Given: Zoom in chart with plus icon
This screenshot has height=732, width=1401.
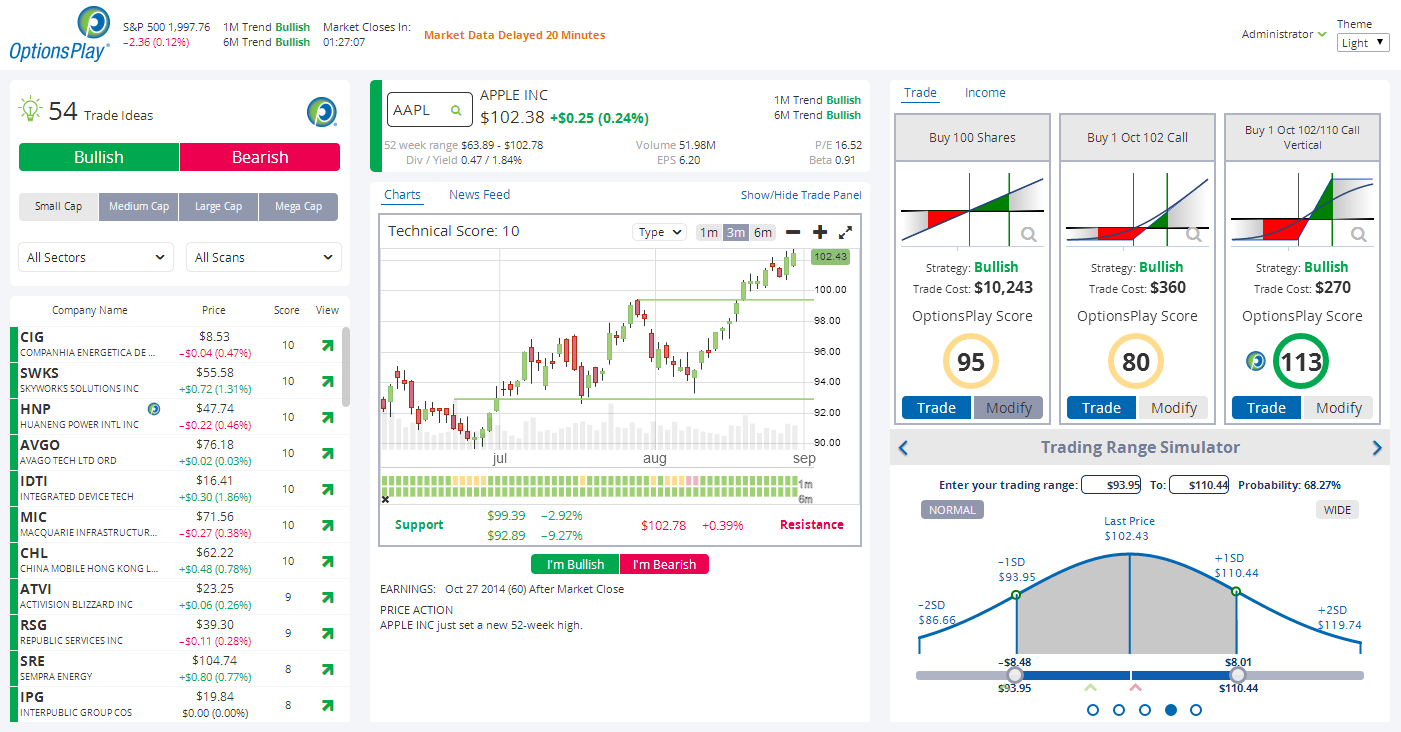Looking at the screenshot, I should click(x=820, y=232).
